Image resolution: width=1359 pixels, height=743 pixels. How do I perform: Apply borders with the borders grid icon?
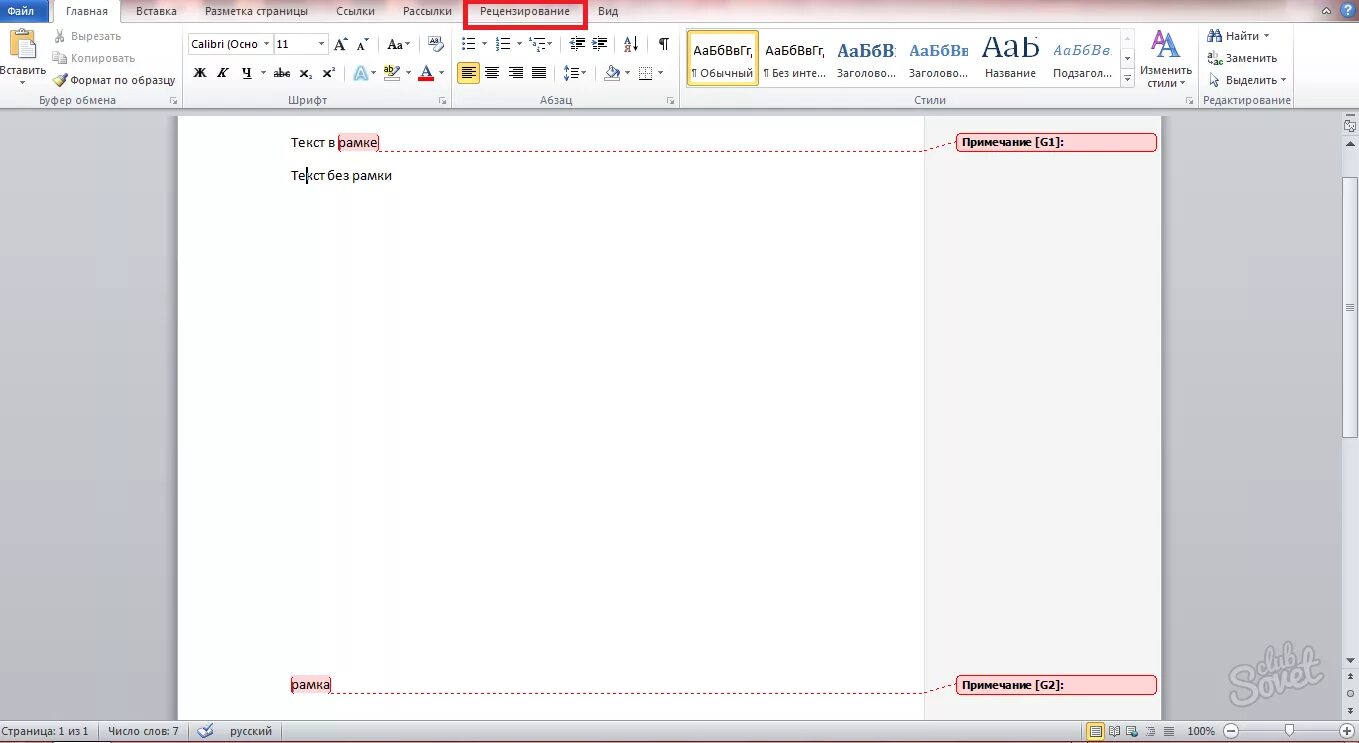pyautogui.click(x=645, y=73)
